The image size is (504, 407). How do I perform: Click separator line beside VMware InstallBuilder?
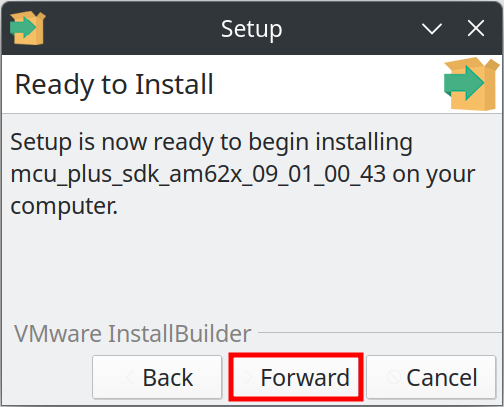point(380,332)
